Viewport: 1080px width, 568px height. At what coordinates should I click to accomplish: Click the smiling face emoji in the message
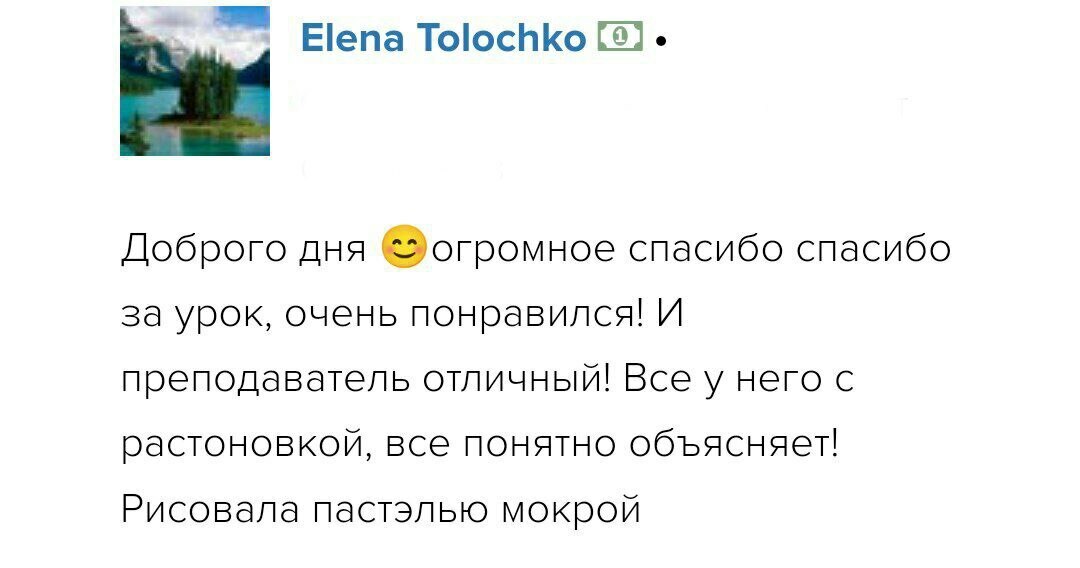pyautogui.click(x=404, y=247)
